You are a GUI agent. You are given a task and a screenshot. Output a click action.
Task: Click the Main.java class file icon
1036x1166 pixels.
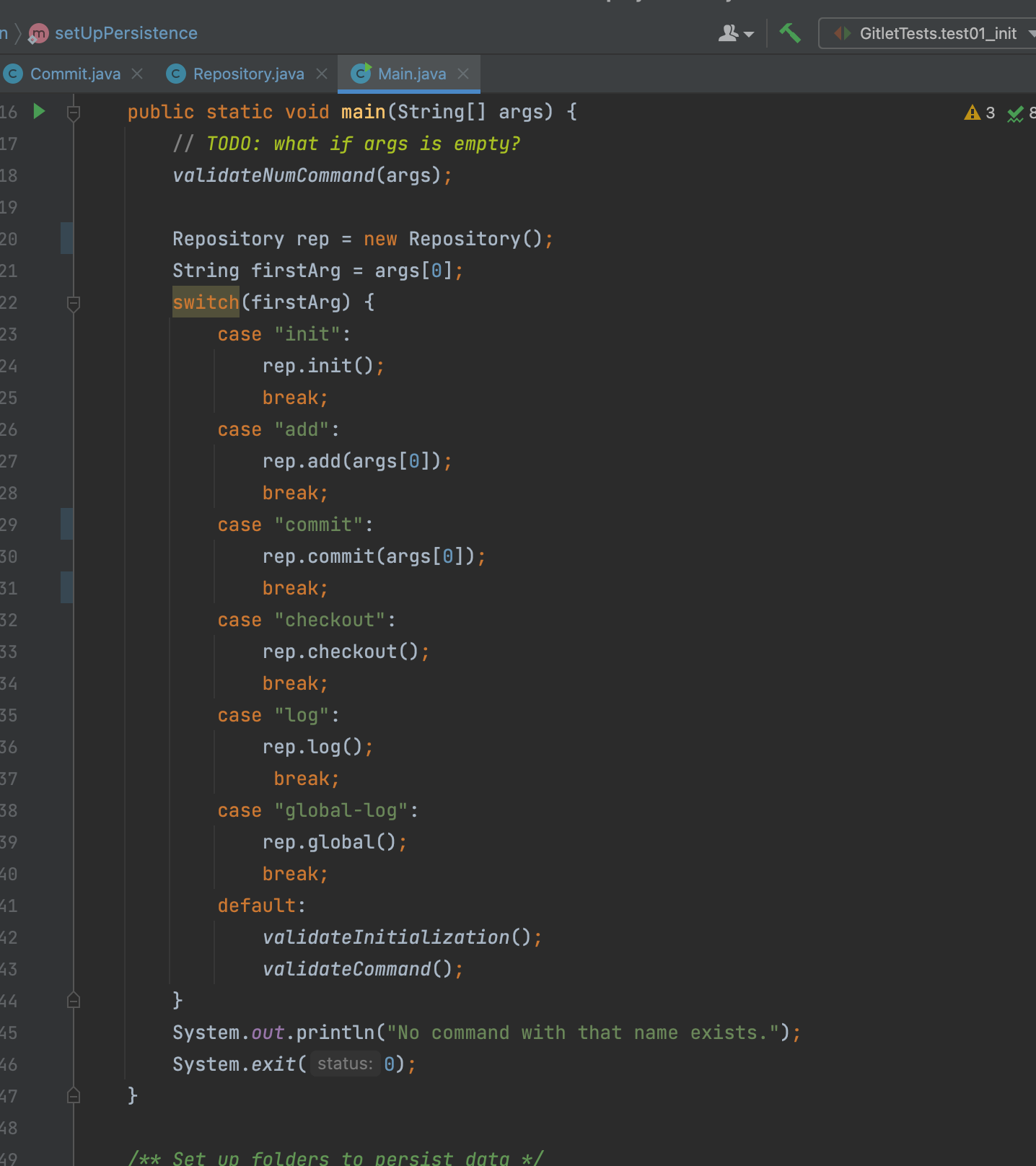click(361, 74)
